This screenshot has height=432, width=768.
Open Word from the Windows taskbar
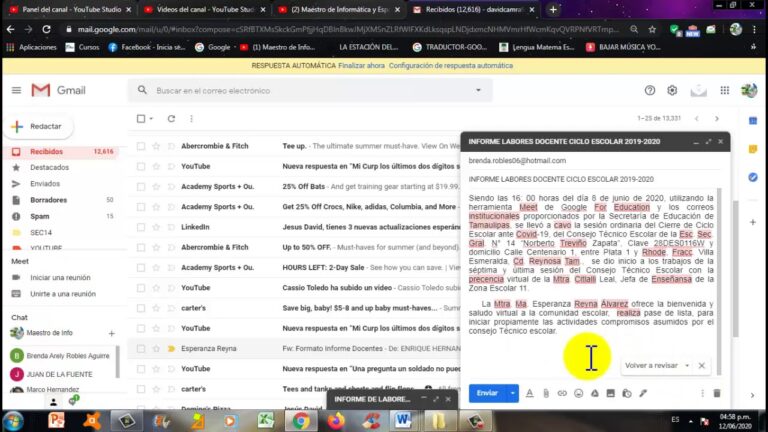pos(403,420)
